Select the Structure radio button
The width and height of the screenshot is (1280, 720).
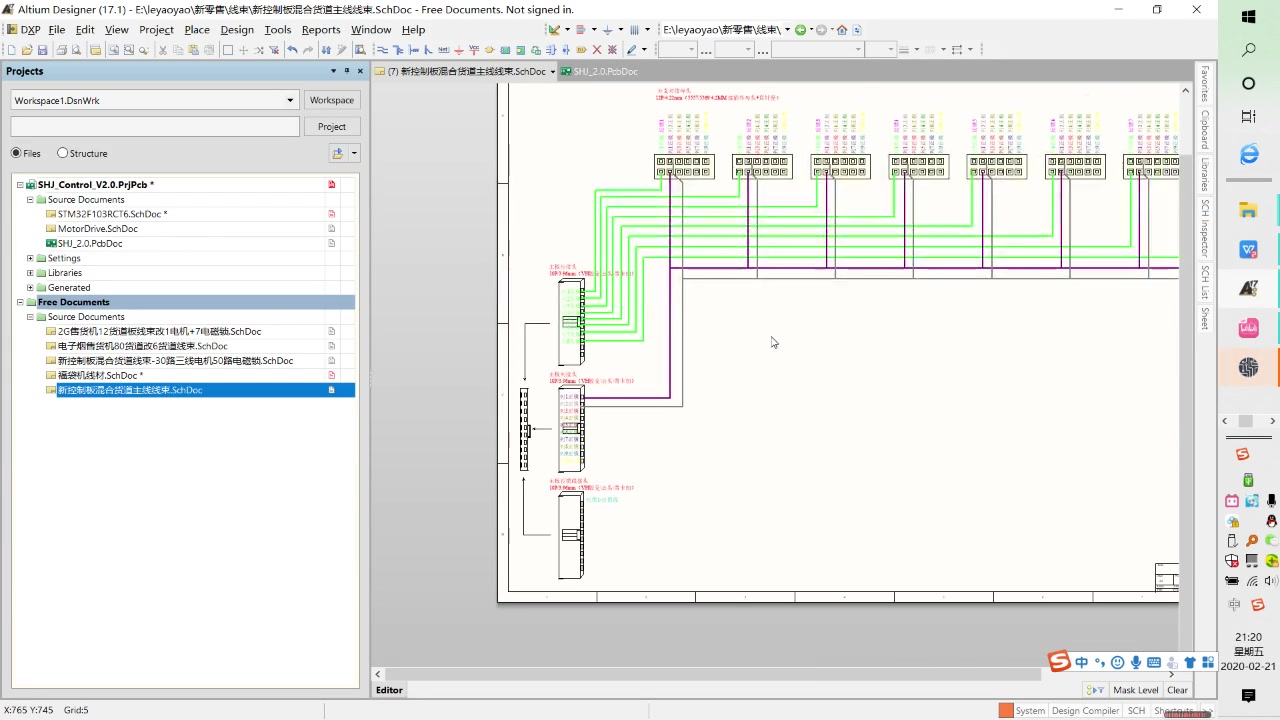point(63,153)
